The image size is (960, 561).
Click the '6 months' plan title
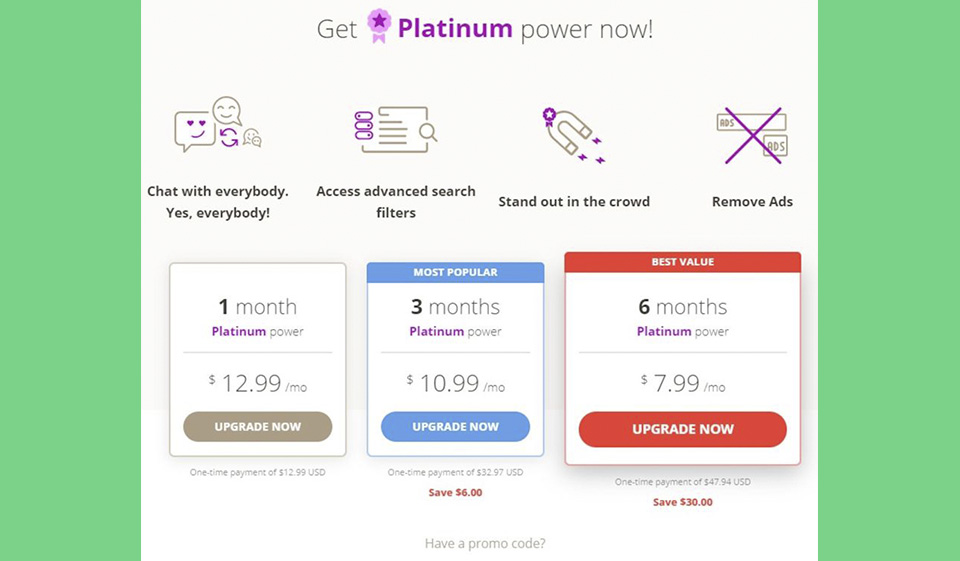(682, 307)
